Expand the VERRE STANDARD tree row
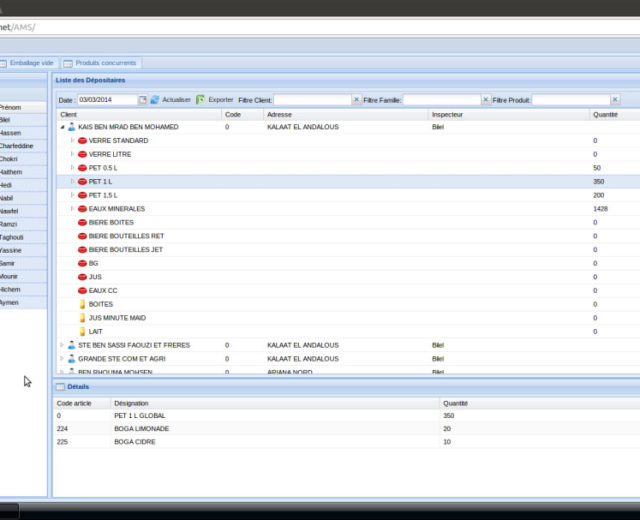Viewport: 640px width, 520px height. coord(72,141)
